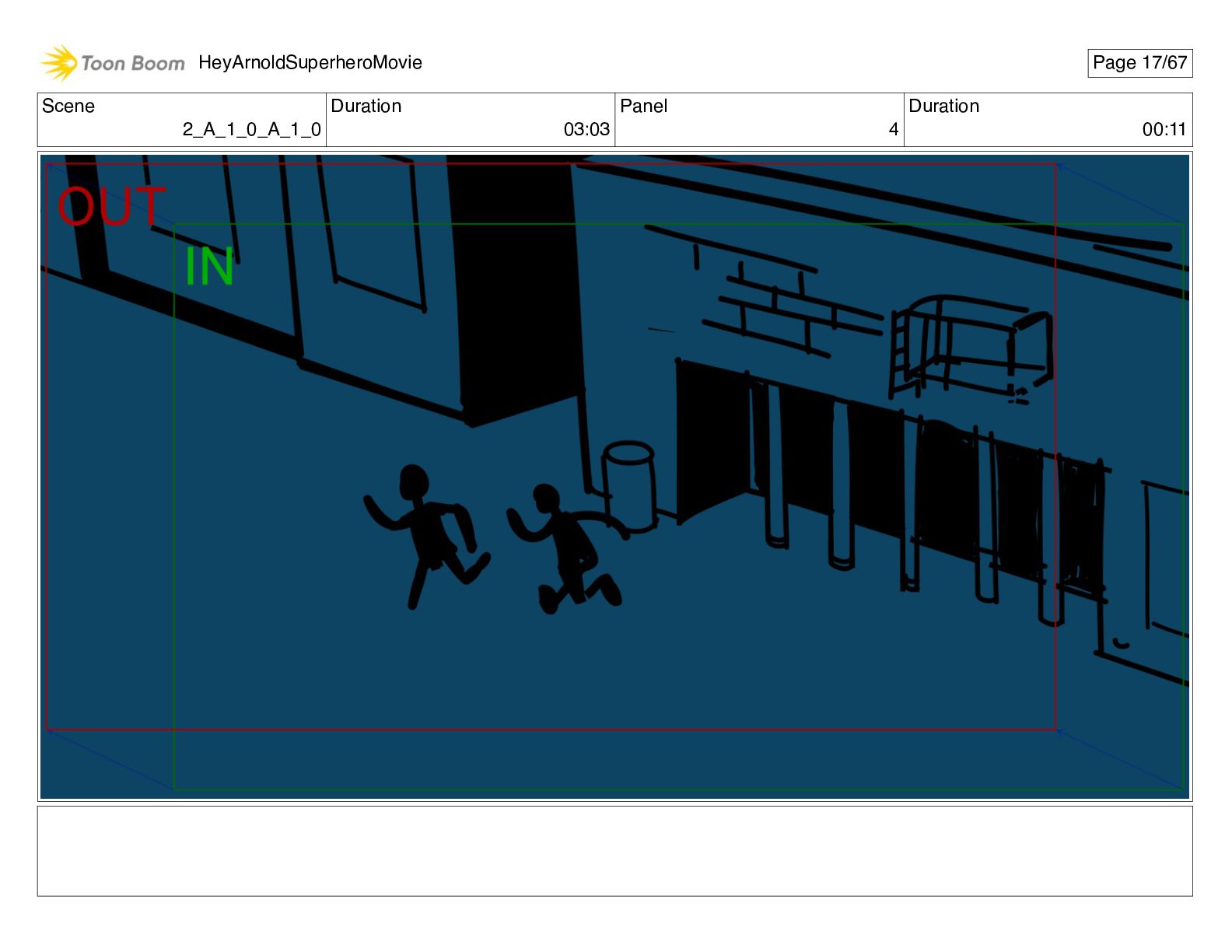This screenshot has width=1232, height=952.
Task: Select the panel duration value 00:11
Action: 1164,129
